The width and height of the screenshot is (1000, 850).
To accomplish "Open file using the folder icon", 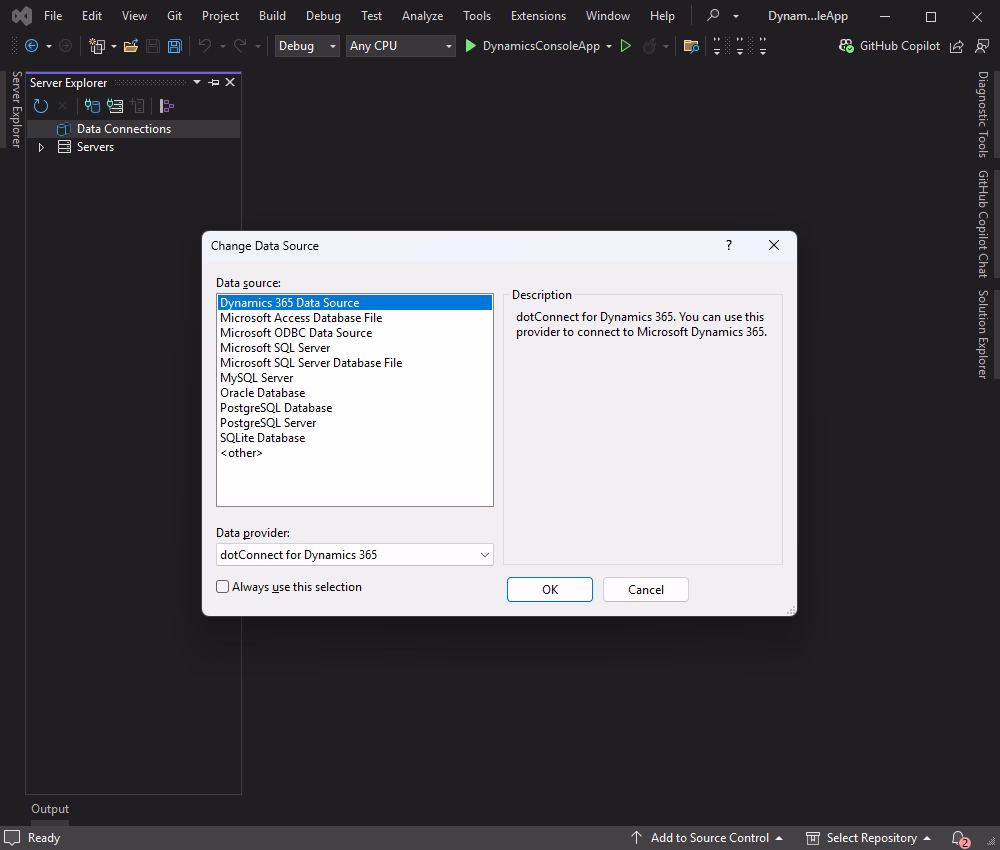I will 131,46.
